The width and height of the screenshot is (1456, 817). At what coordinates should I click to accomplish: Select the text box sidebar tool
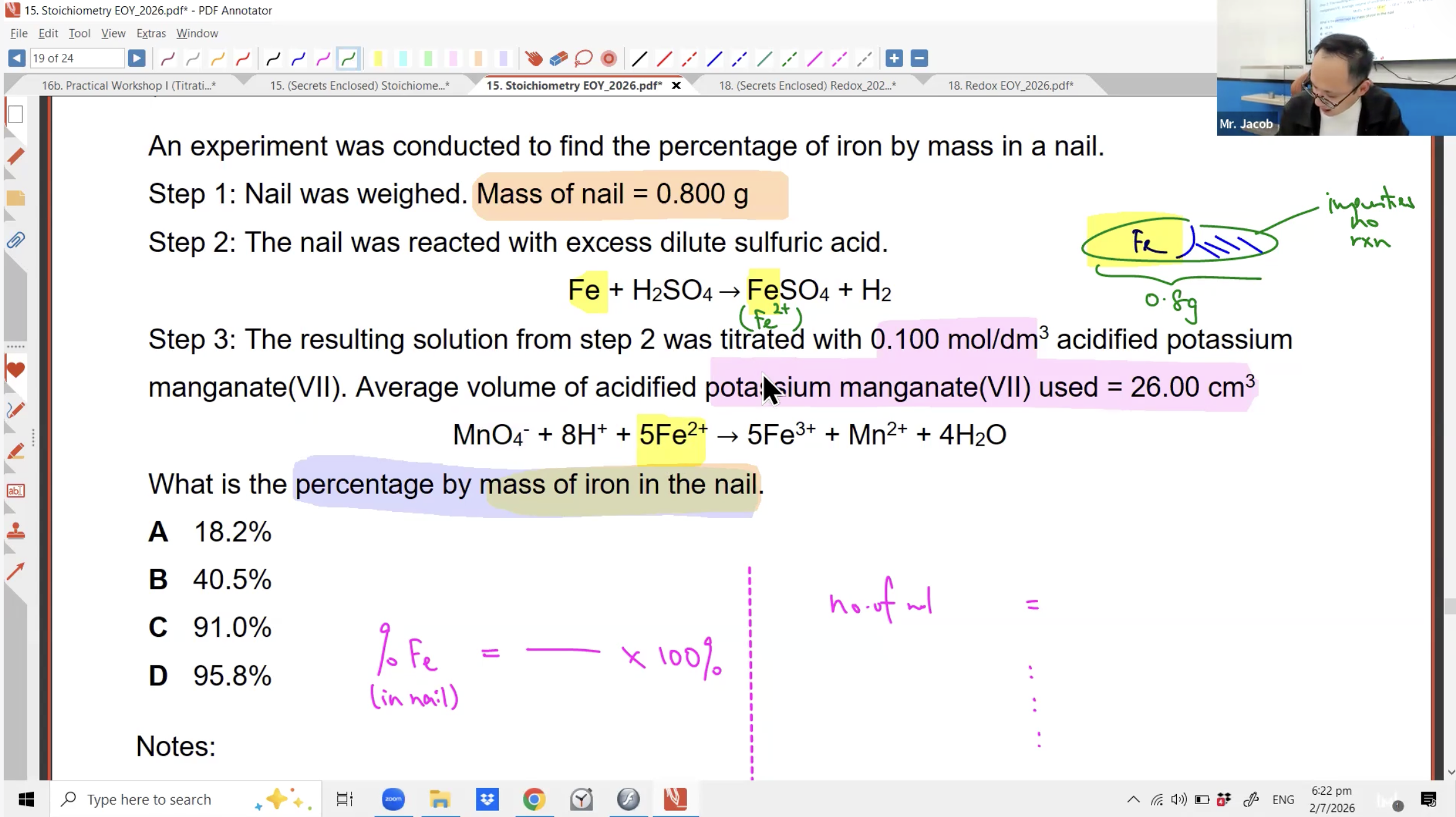[15, 491]
